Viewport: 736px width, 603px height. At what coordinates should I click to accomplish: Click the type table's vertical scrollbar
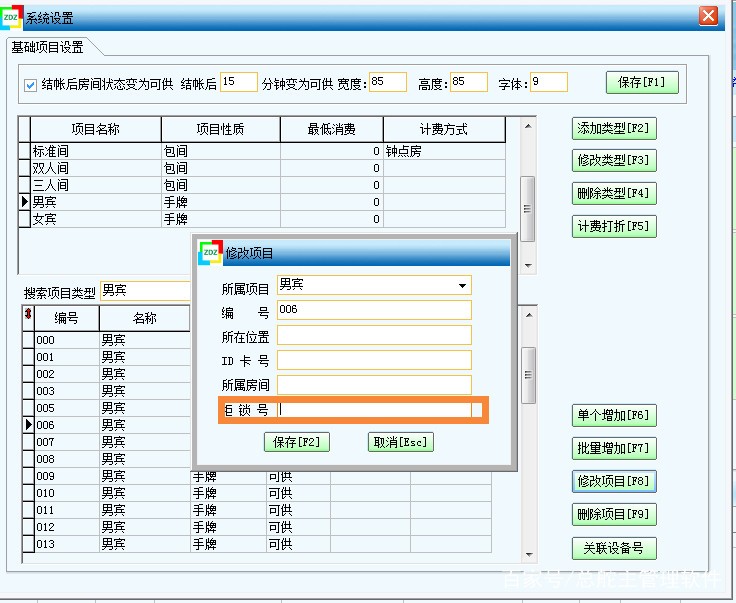click(x=529, y=195)
